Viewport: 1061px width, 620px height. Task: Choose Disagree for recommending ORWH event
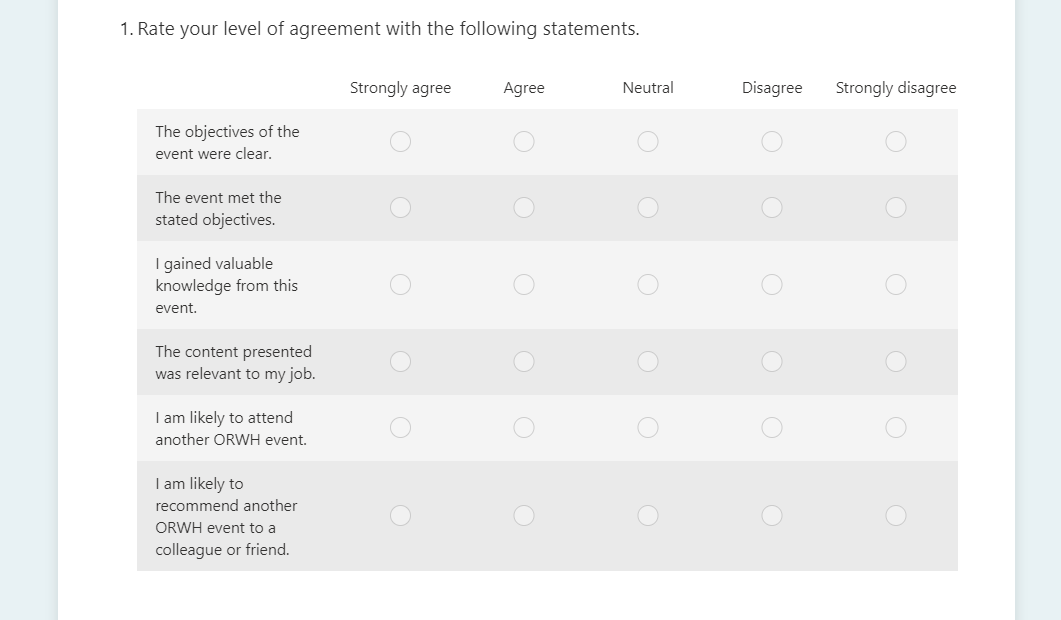(x=772, y=516)
